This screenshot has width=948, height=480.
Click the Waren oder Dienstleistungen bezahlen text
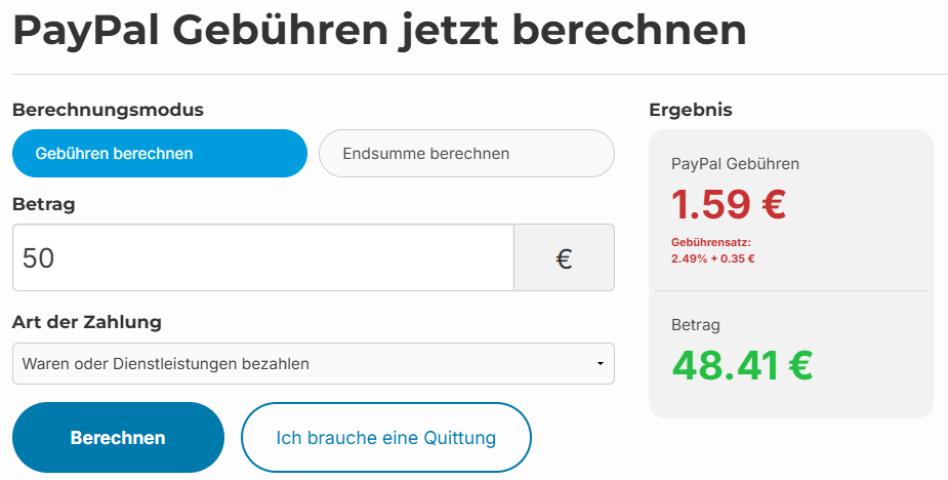tap(166, 364)
